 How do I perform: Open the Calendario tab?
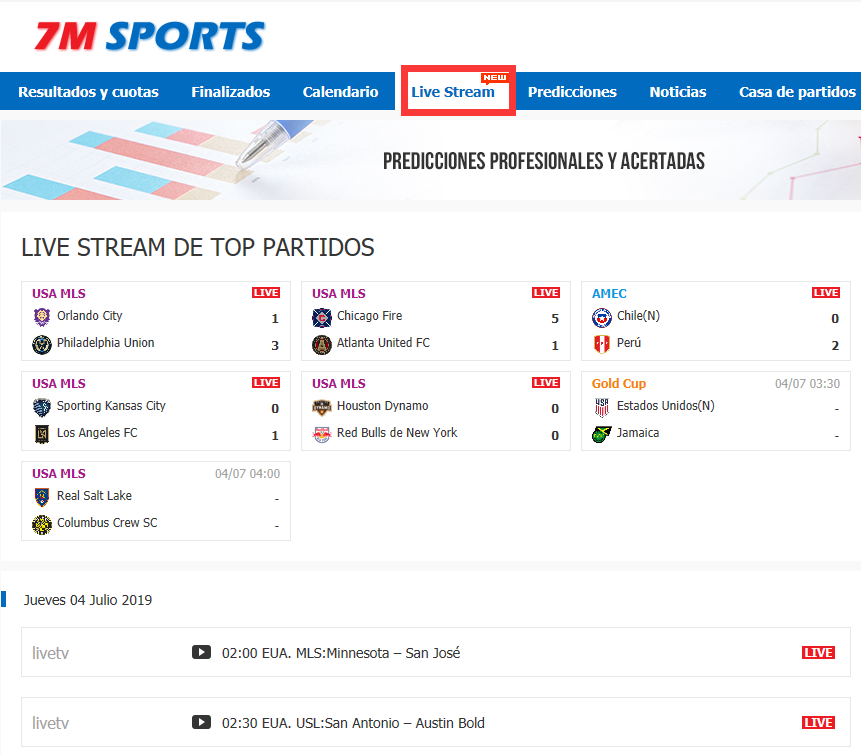(340, 92)
